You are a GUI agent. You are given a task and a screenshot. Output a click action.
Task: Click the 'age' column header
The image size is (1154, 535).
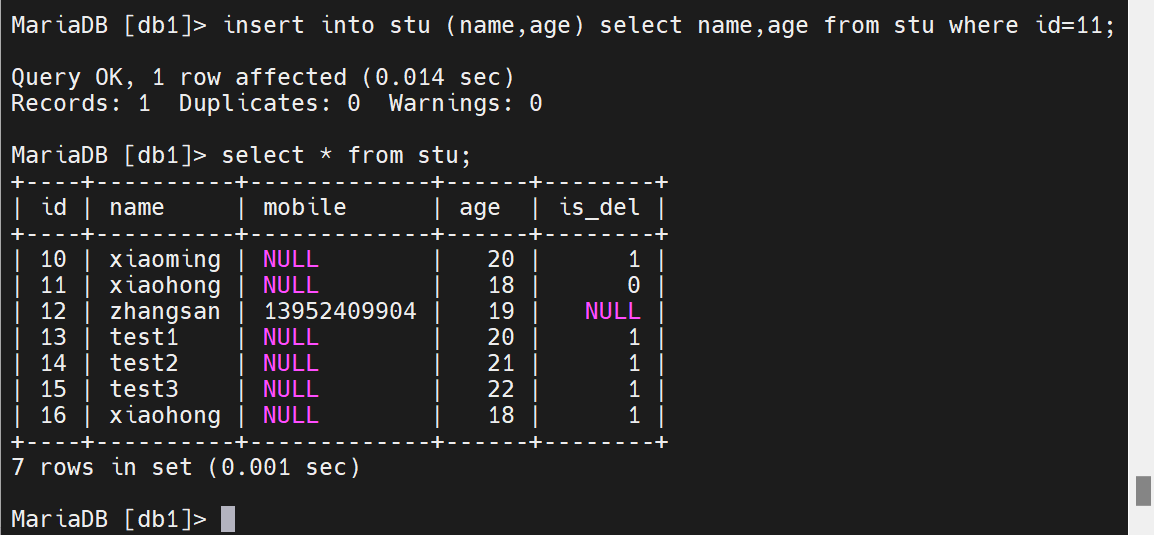[480, 208]
